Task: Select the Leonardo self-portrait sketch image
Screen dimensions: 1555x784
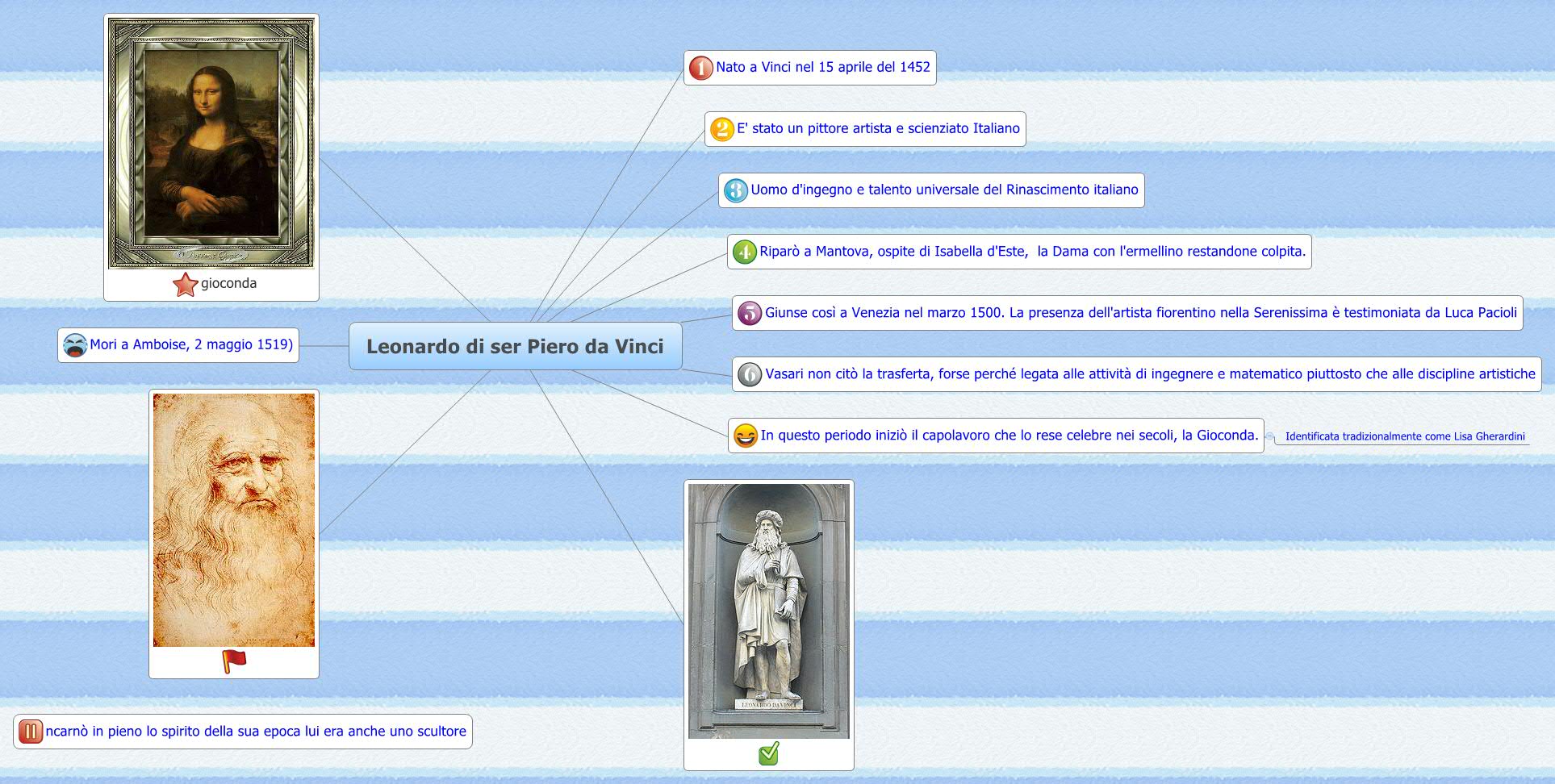Action: tap(234, 519)
